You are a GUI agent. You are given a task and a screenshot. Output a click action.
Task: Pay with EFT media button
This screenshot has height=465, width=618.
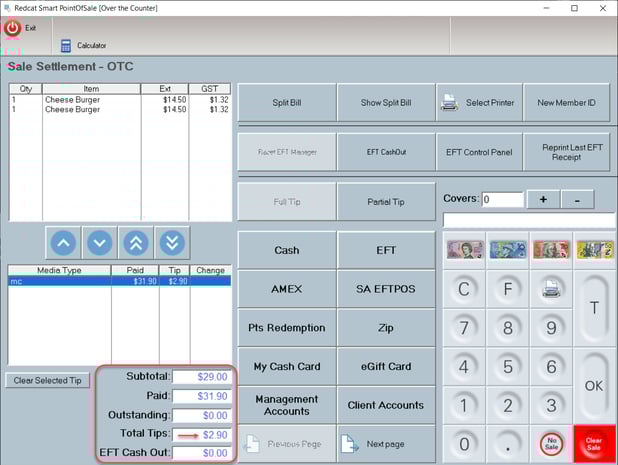386,250
